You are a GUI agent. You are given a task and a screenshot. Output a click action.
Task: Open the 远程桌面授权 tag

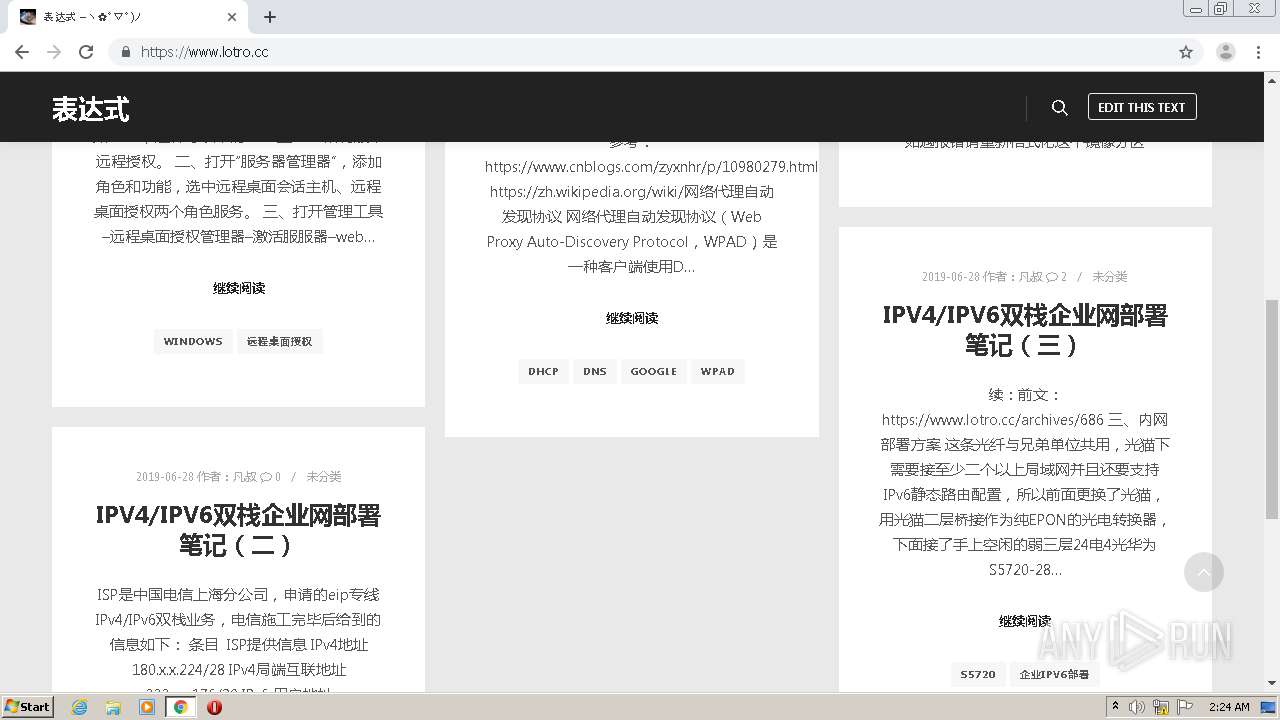click(280, 341)
